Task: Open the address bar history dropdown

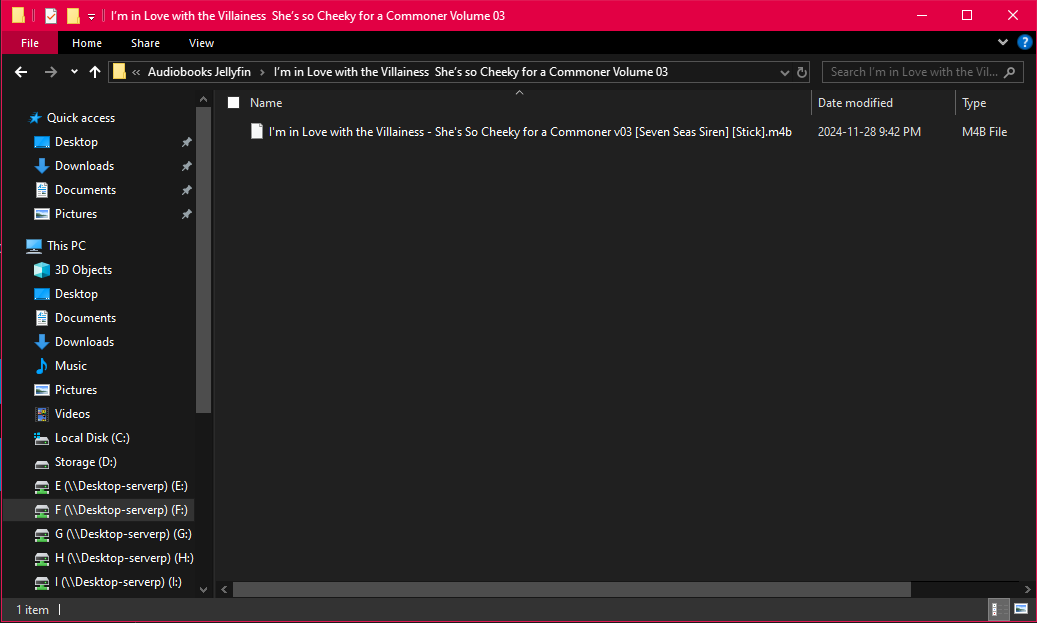Action: pyautogui.click(x=784, y=72)
